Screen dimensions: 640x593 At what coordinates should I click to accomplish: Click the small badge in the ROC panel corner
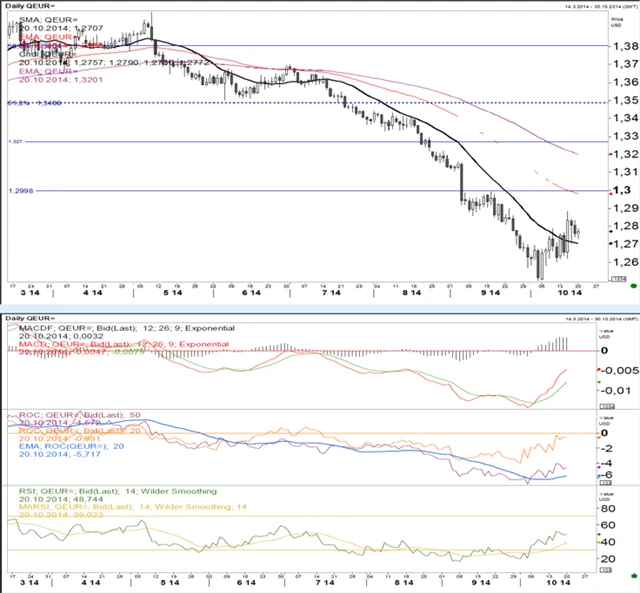click(x=604, y=483)
